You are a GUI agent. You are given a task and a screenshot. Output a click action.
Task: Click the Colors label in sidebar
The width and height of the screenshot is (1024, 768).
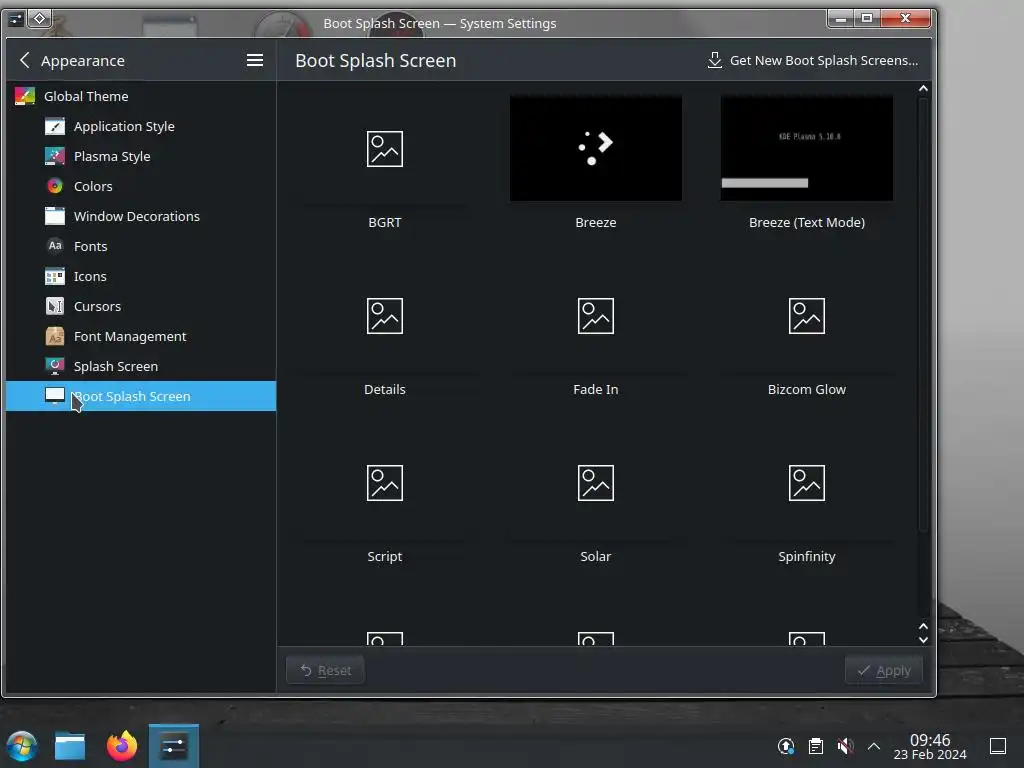coord(93,186)
